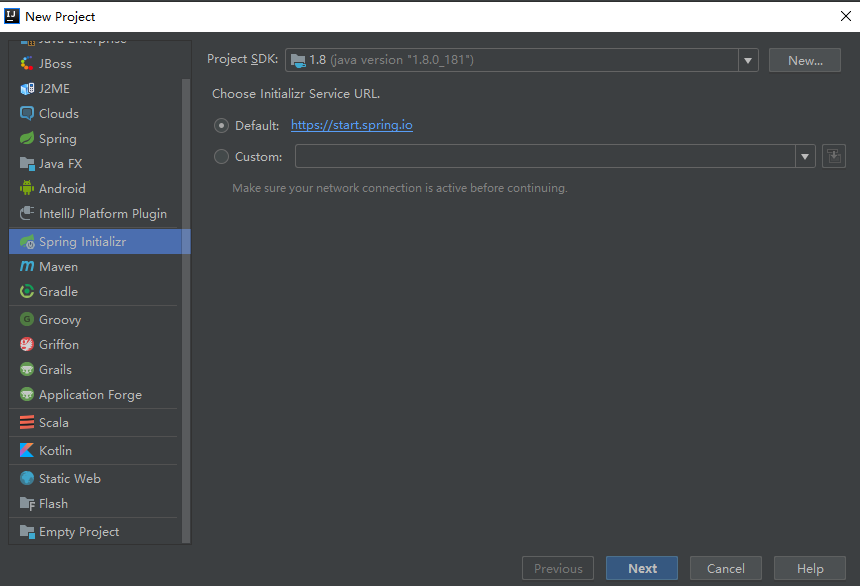Close the New Project dialog
Image resolution: width=860 pixels, height=586 pixels.
click(x=846, y=16)
